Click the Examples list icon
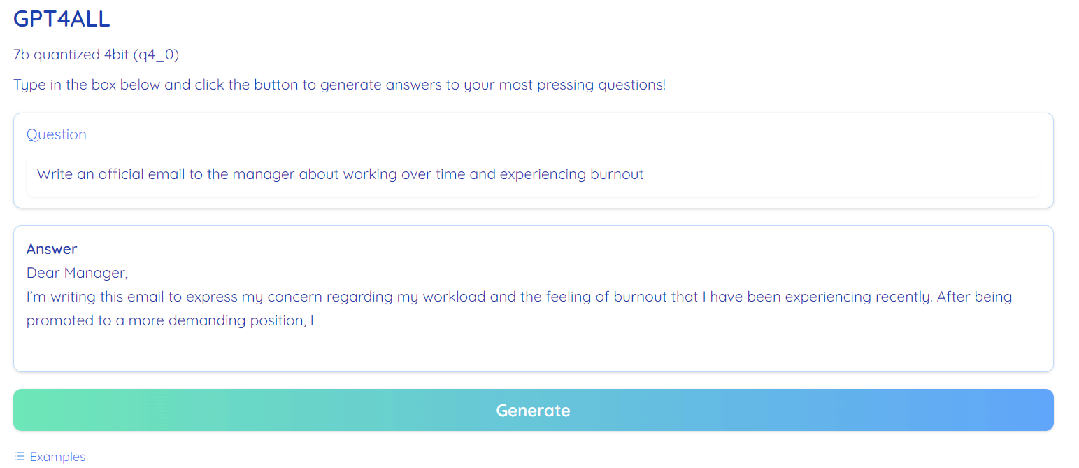Screen dimensions: 1079x468 pyautogui.click(x=20, y=457)
